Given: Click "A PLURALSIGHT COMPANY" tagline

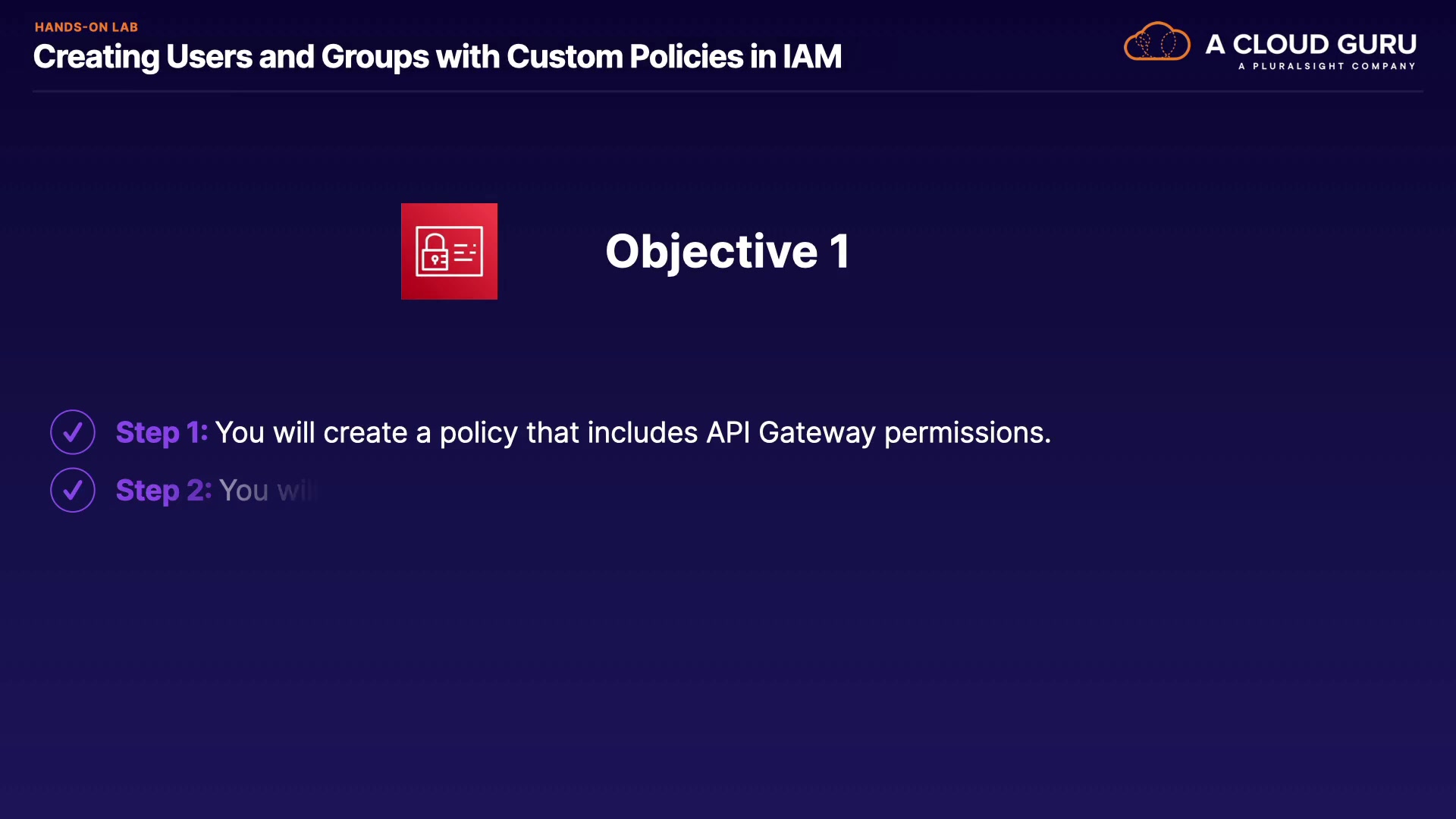Looking at the screenshot, I should click(1326, 67).
